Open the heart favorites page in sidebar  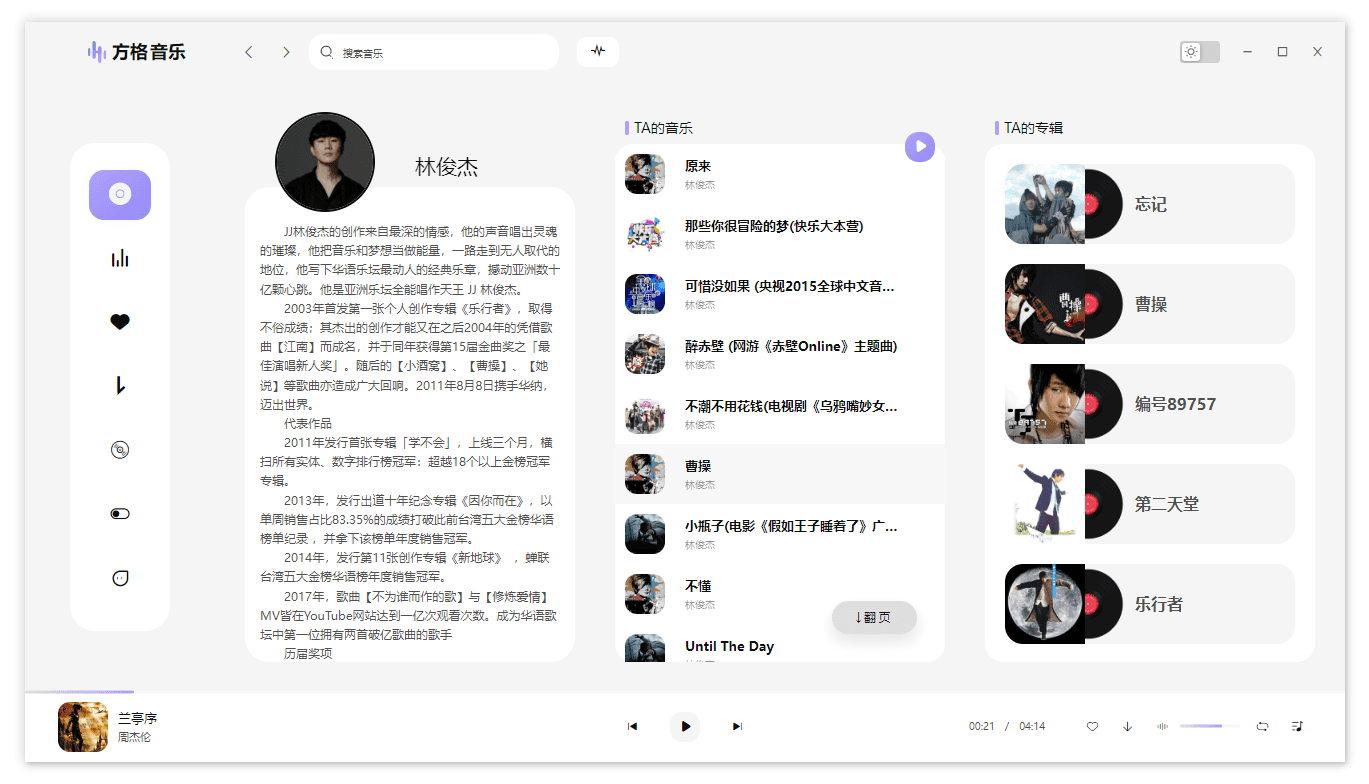[x=120, y=322]
